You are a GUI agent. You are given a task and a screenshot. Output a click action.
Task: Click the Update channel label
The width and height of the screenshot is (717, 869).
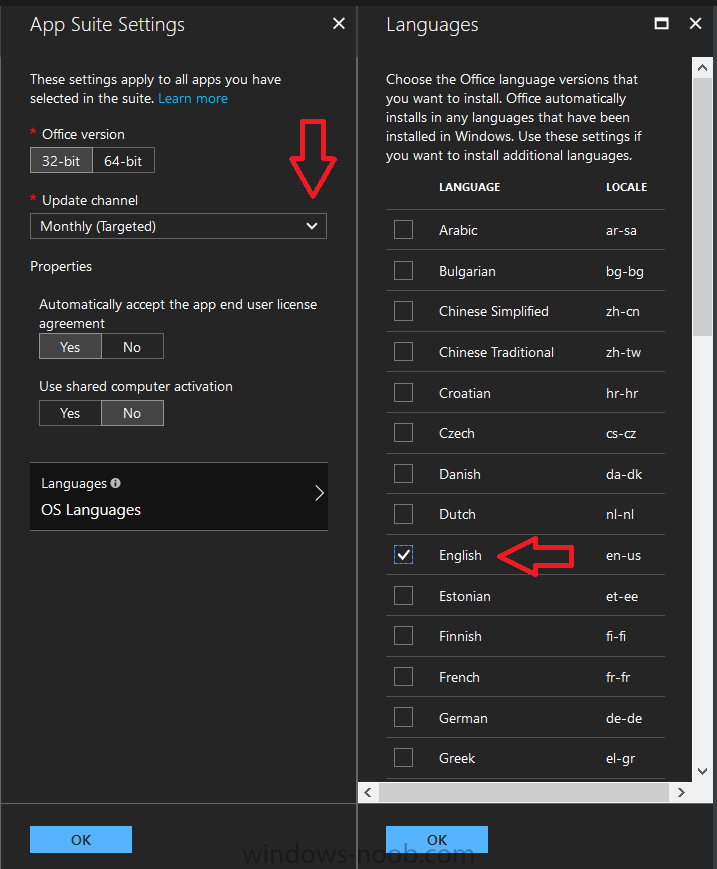coord(90,200)
